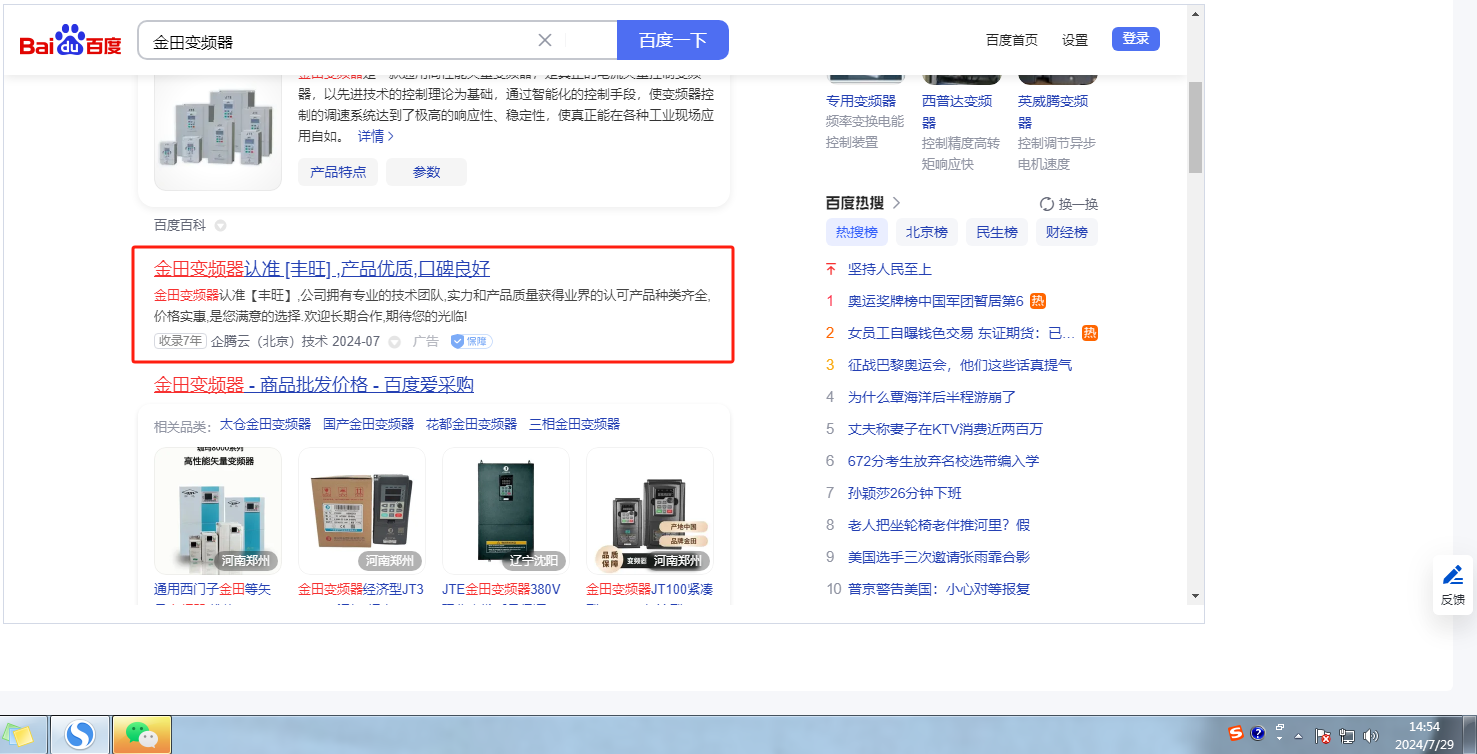This screenshot has width=1477, height=754.
Task: Open hot search 女员工自曝钱色交易
Action: (x=961, y=333)
